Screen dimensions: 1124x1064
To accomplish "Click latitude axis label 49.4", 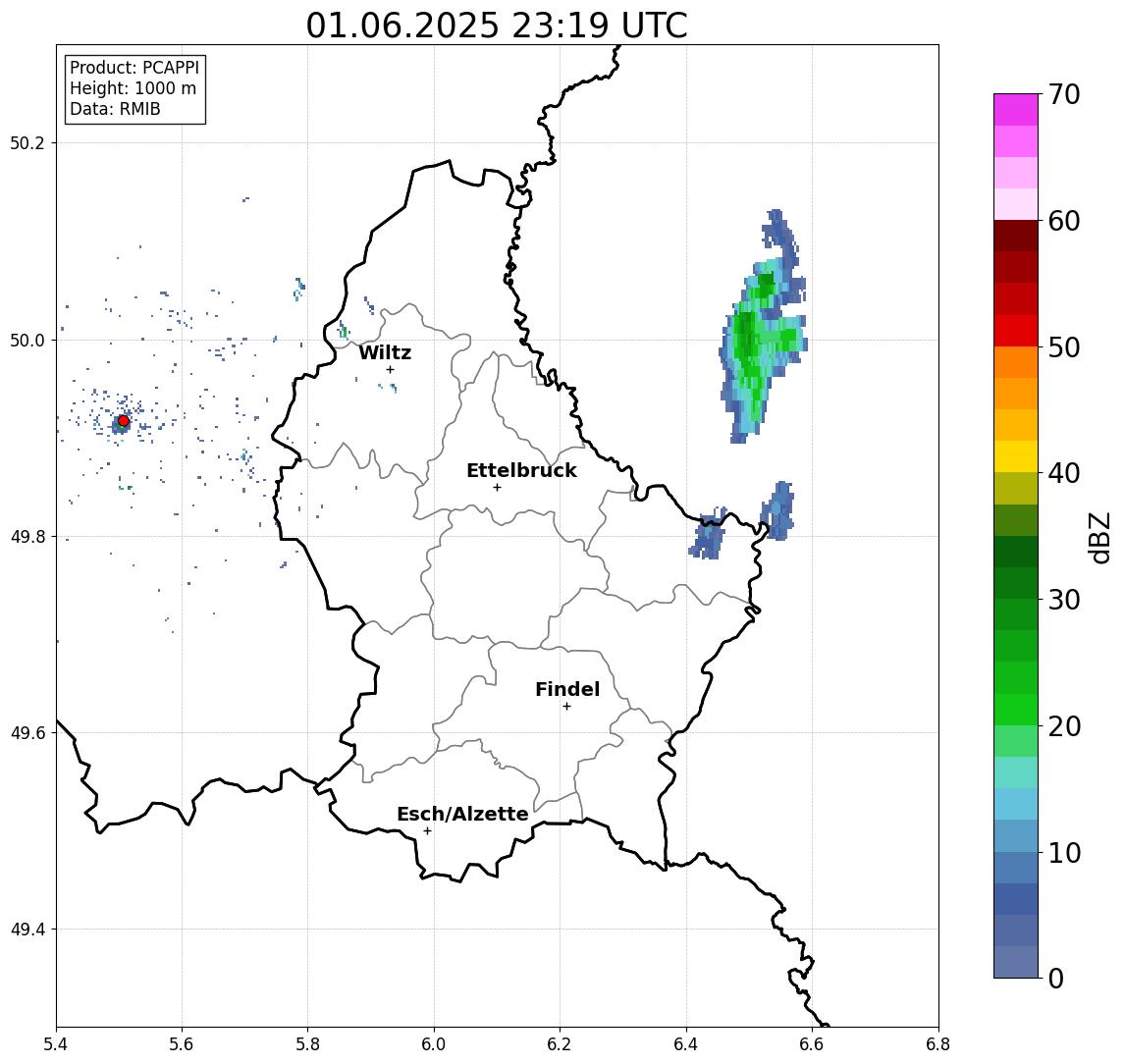I will coord(27,930).
